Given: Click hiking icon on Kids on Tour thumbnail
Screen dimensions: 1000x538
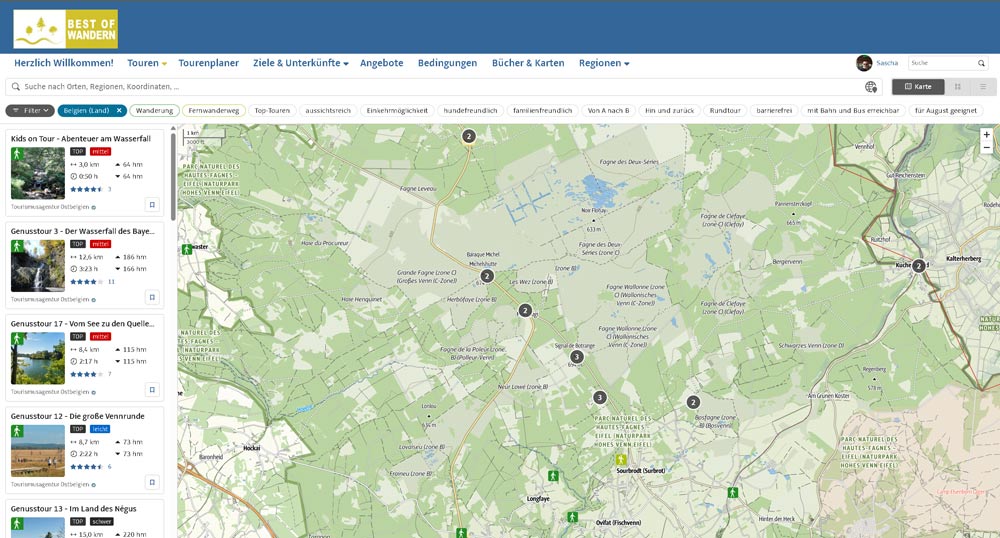Looking at the screenshot, I should coord(17,154).
